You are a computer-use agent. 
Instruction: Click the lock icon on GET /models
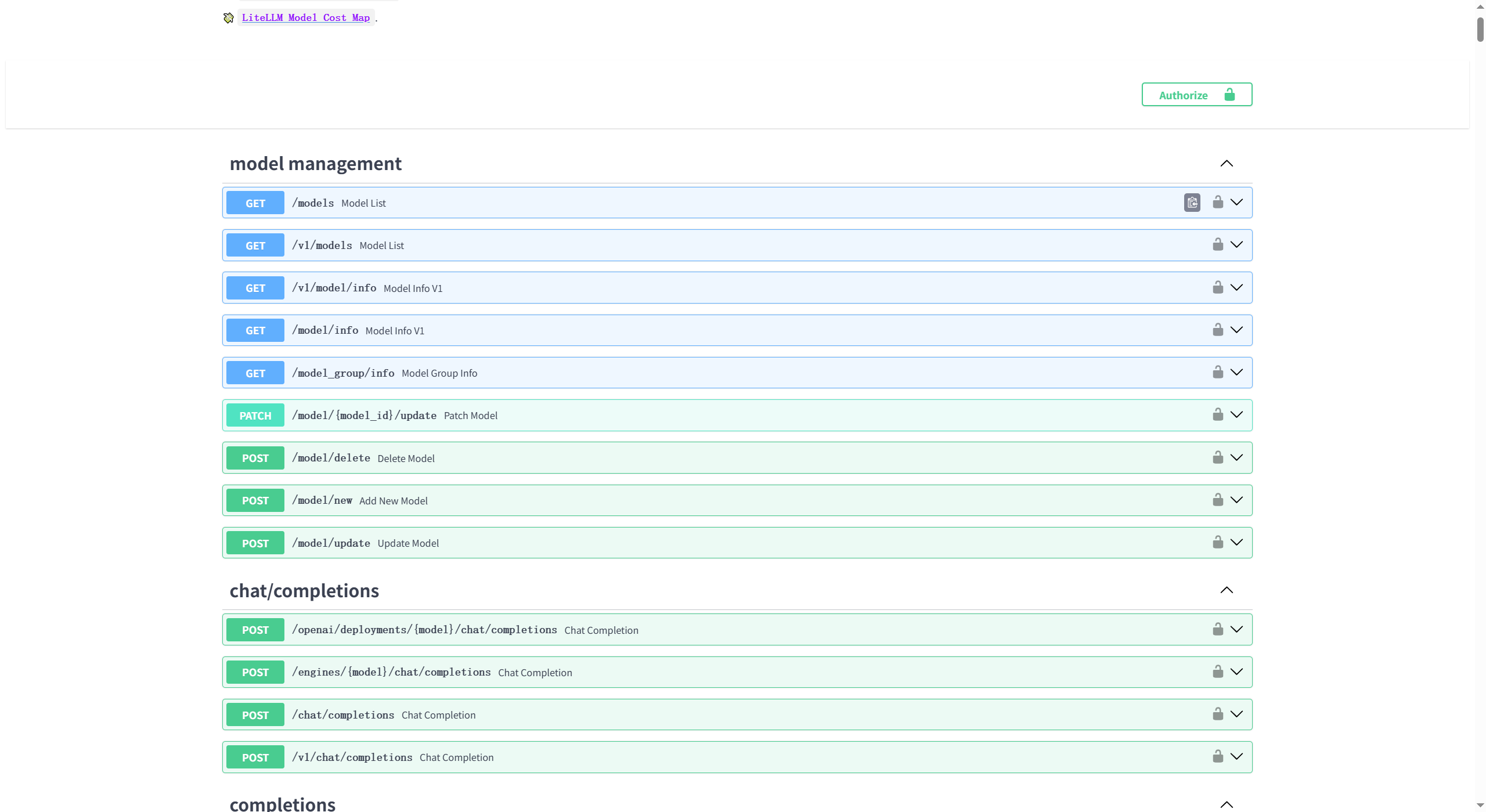coord(1218,202)
